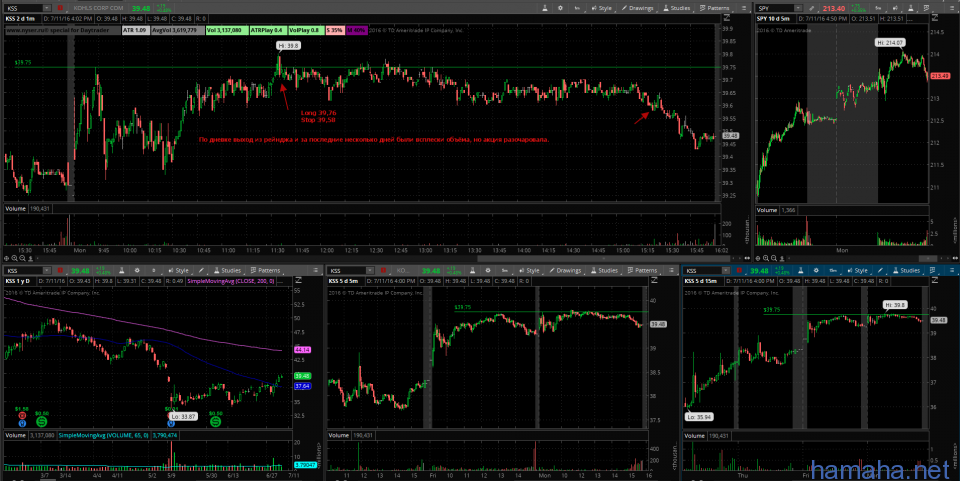960x481 pixels.
Task: Open the KSS symbol dropdown in 5m chart
Action: coord(370,270)
